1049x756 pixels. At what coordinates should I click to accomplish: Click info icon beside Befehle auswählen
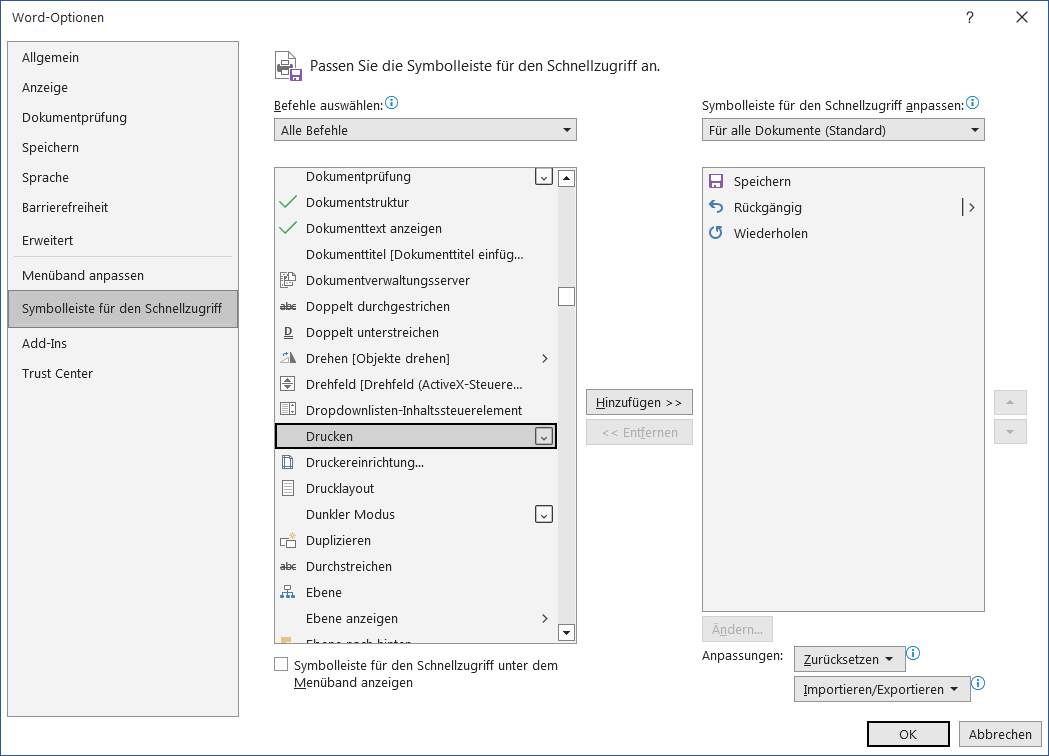point(392,103)
